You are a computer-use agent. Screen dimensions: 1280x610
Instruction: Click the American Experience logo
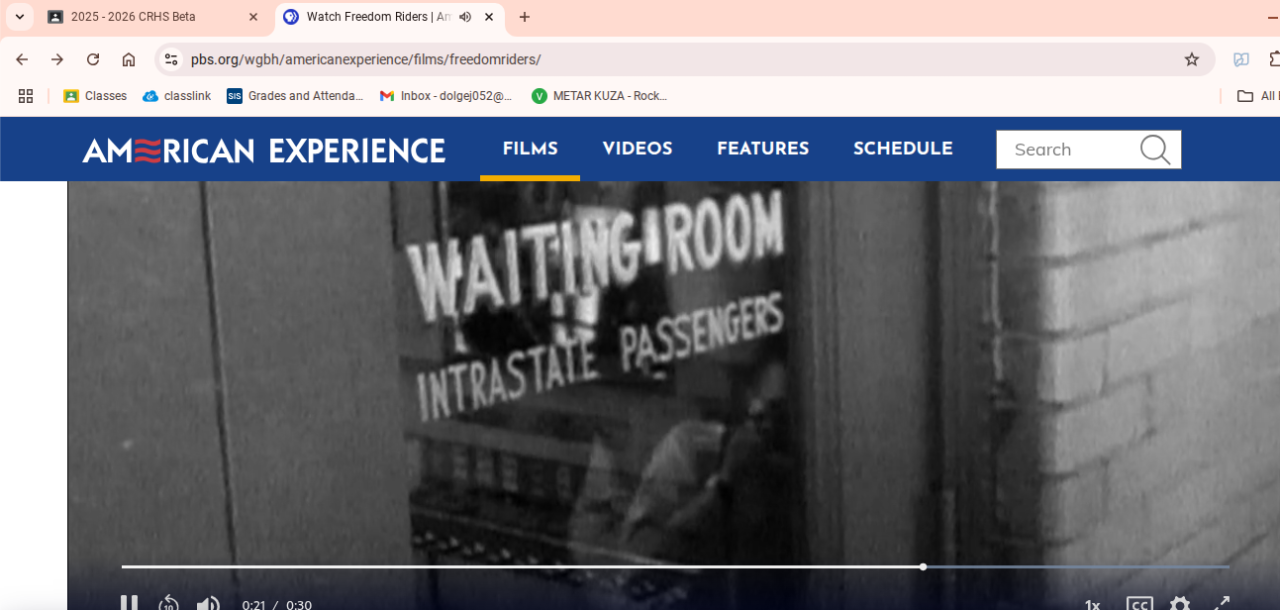[264, 150]
